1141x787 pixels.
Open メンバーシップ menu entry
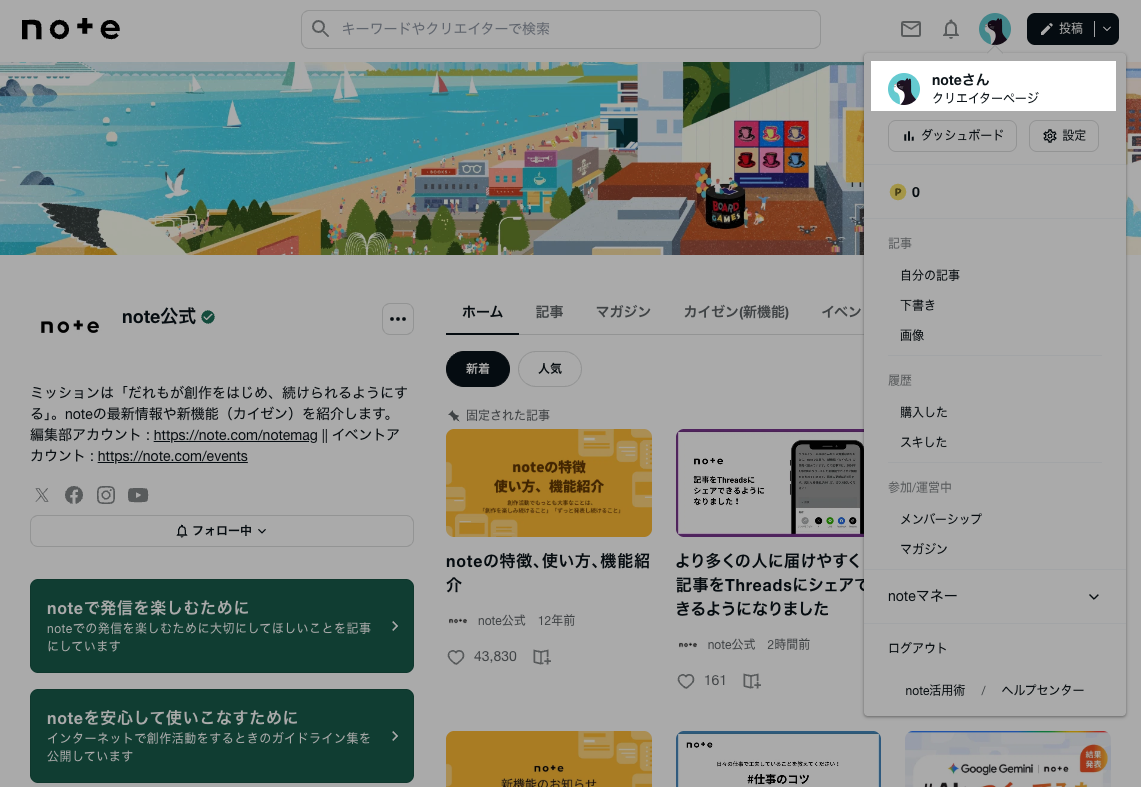tap(941, 519)
